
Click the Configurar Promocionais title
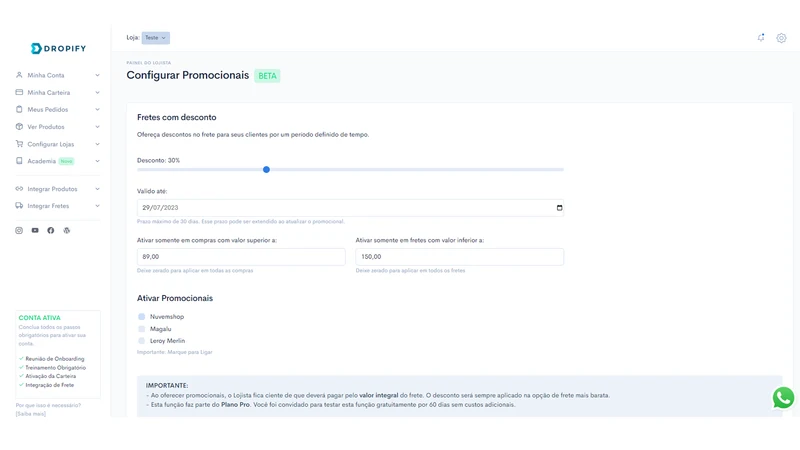[188, 75]
